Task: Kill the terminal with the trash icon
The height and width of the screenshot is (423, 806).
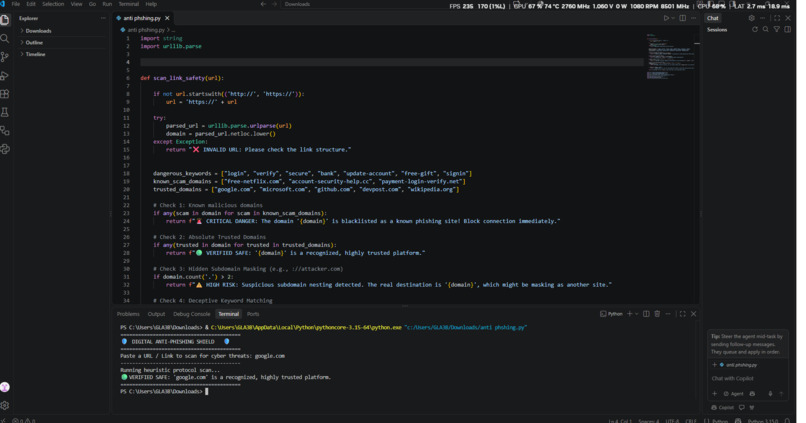Action: (x=657, y=314)
